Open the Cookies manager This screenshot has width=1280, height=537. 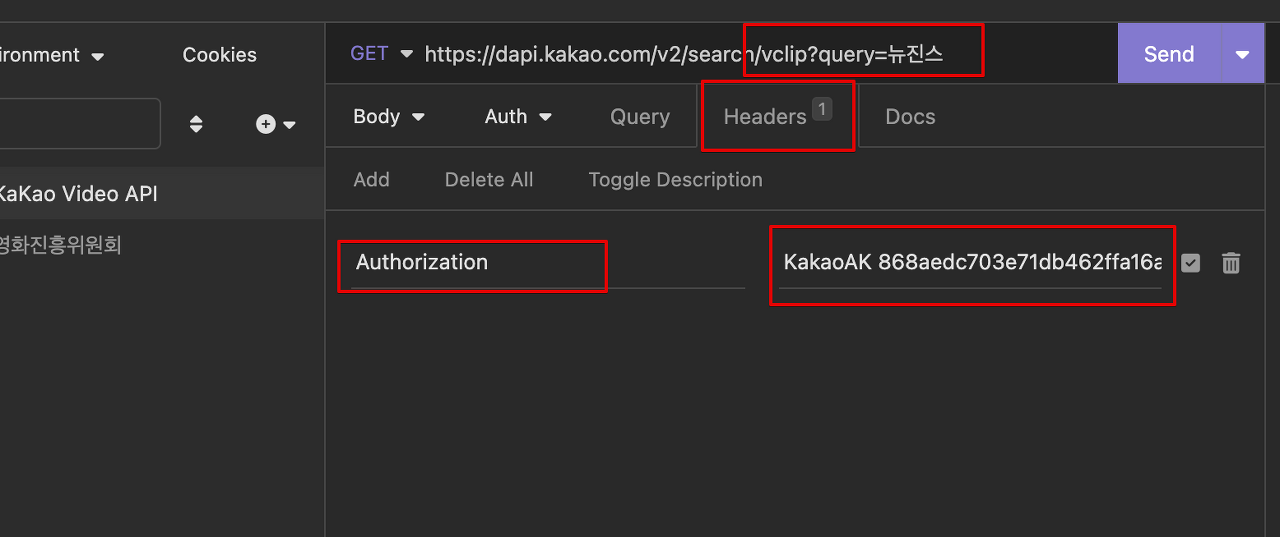[x=219, y=55]
